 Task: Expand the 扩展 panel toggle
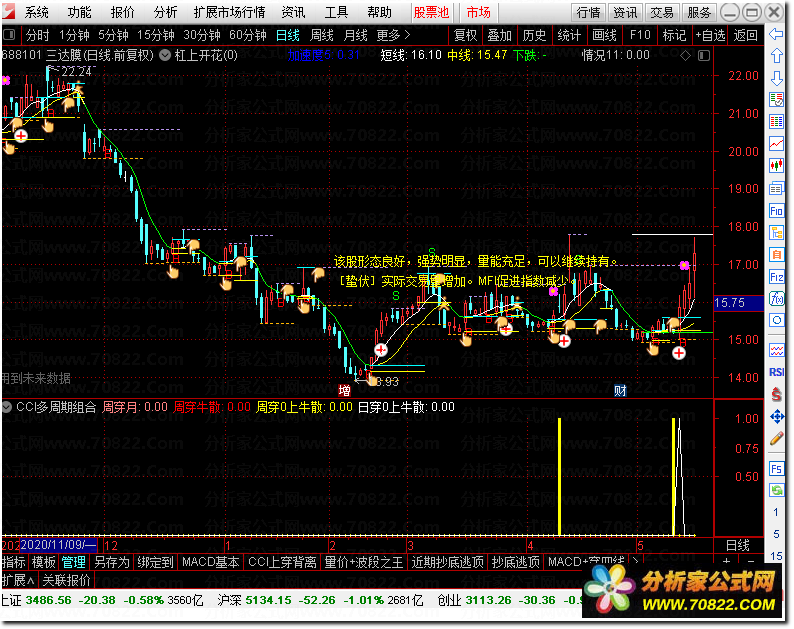point(19,580)
